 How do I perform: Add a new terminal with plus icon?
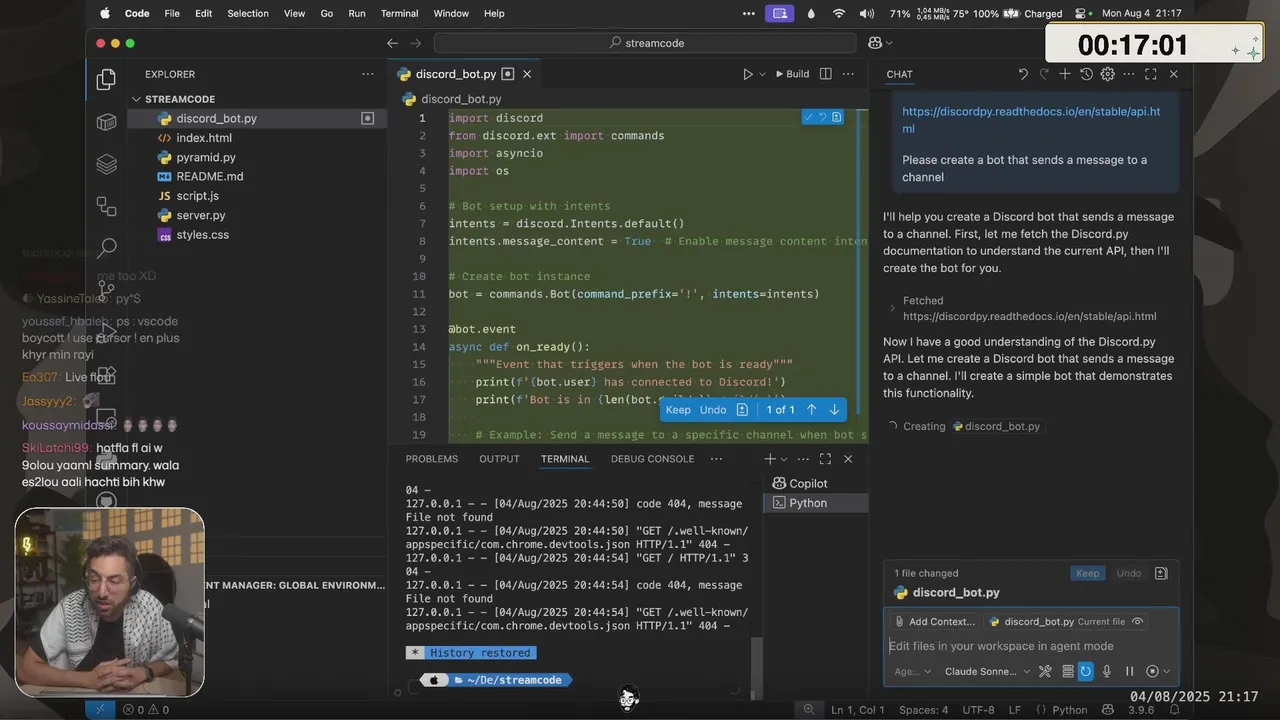point(769,459)
